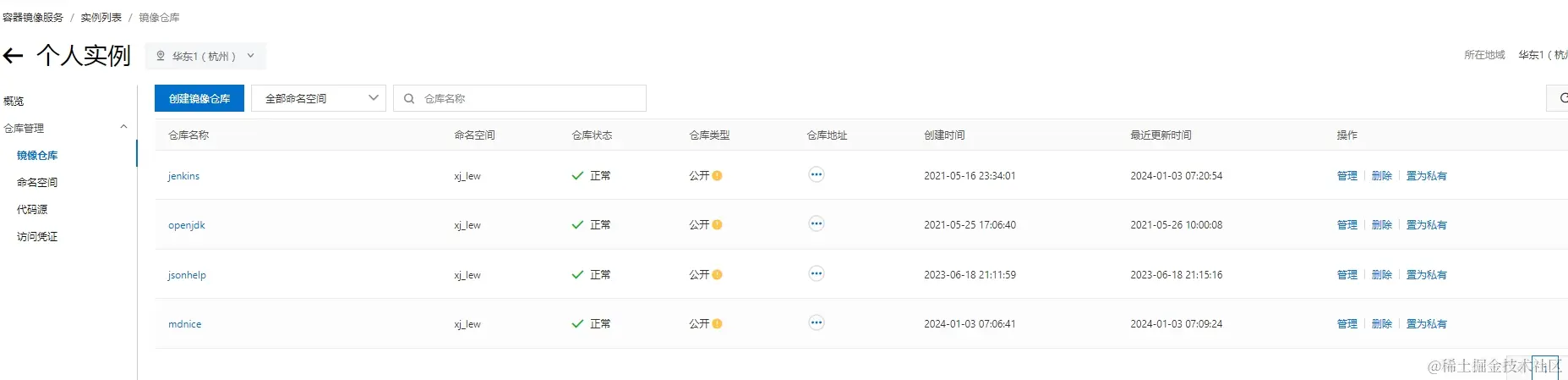Viewport: 1568px width, 380px height.
Task: Click the 最近更新时间 column header
Action: (1161, 135)
